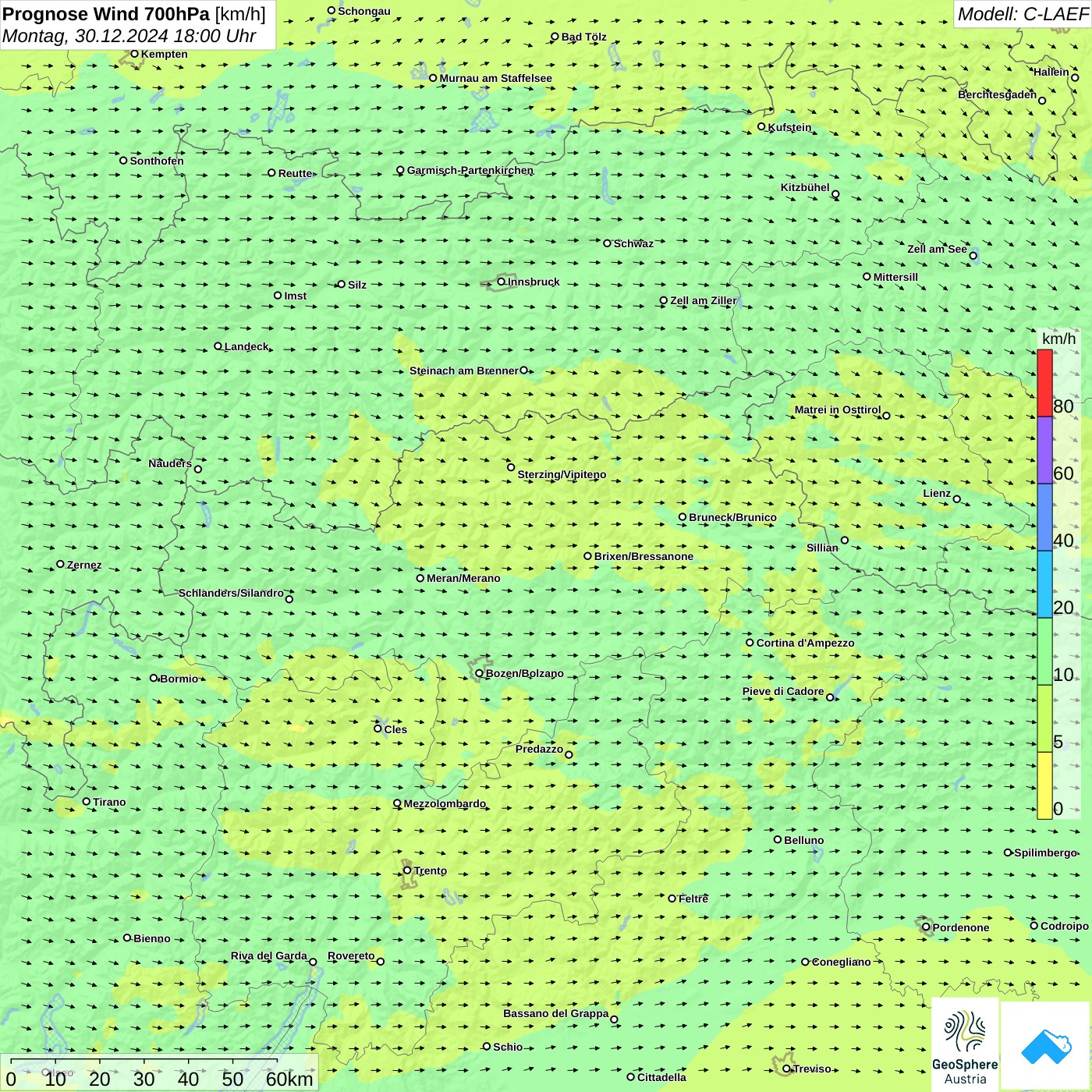Click the 'Conegliano' label

pyautogui.click(x=841, y=962)
